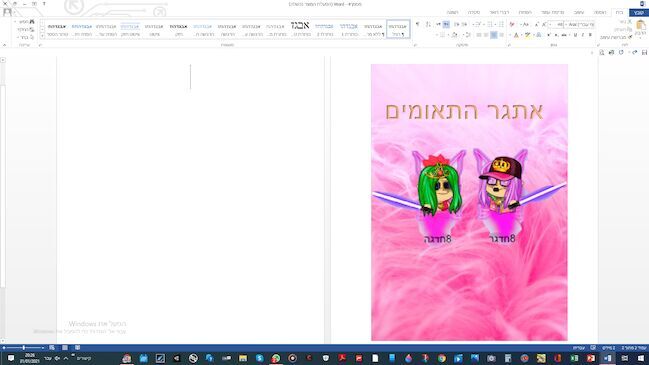Expand the styles gallery more arrow

[x=42, y=36]
